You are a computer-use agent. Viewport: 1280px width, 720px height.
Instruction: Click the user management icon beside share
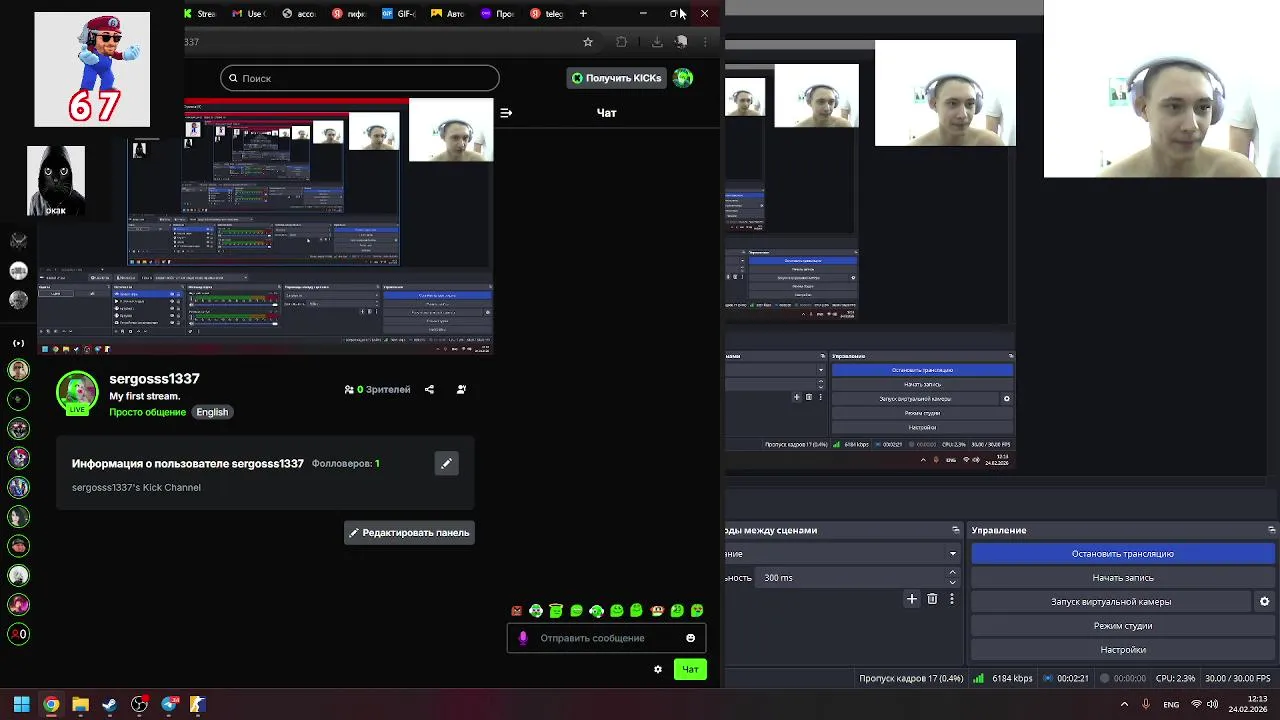[461, 389]
